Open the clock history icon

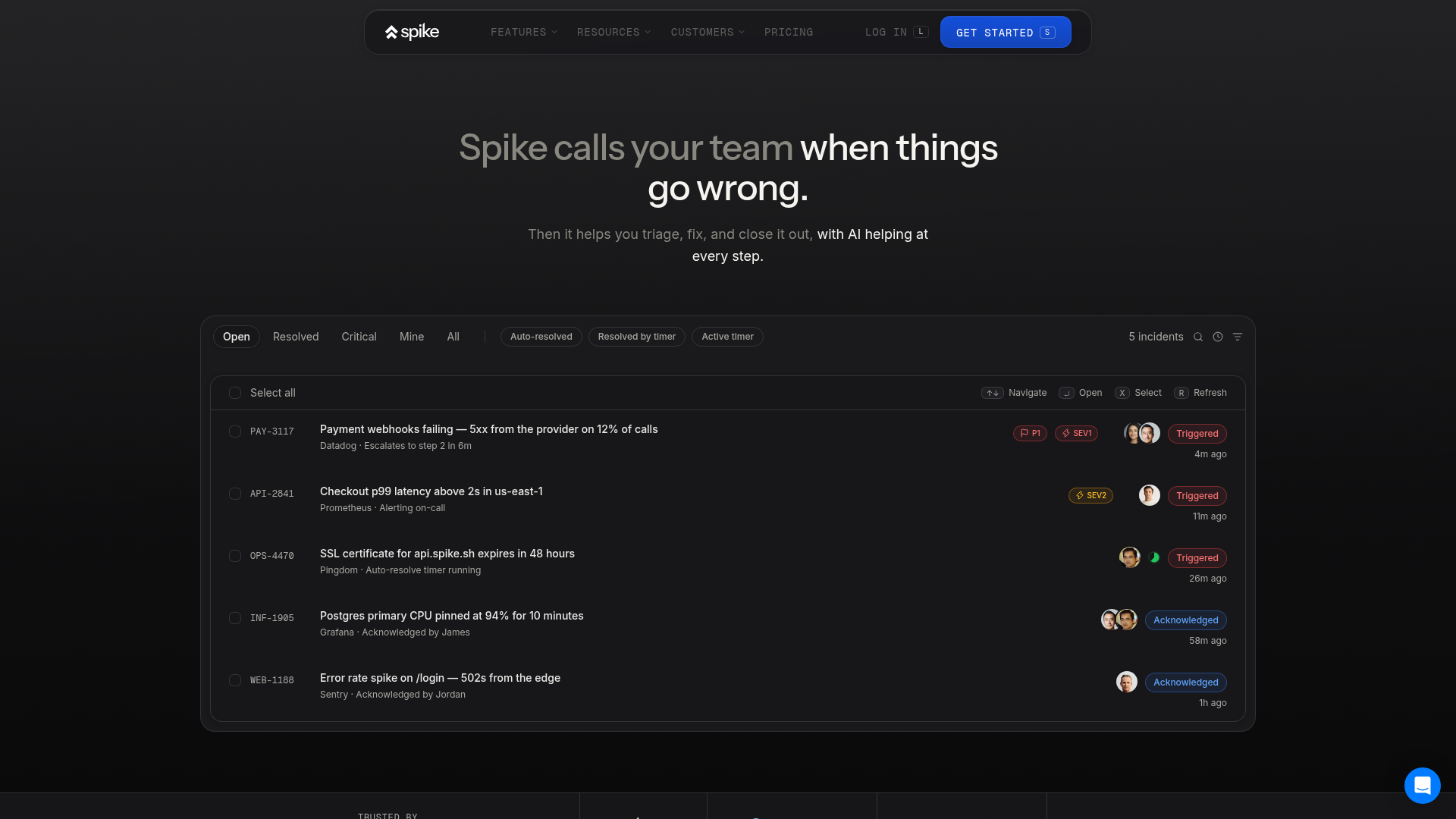[1218, 337]
